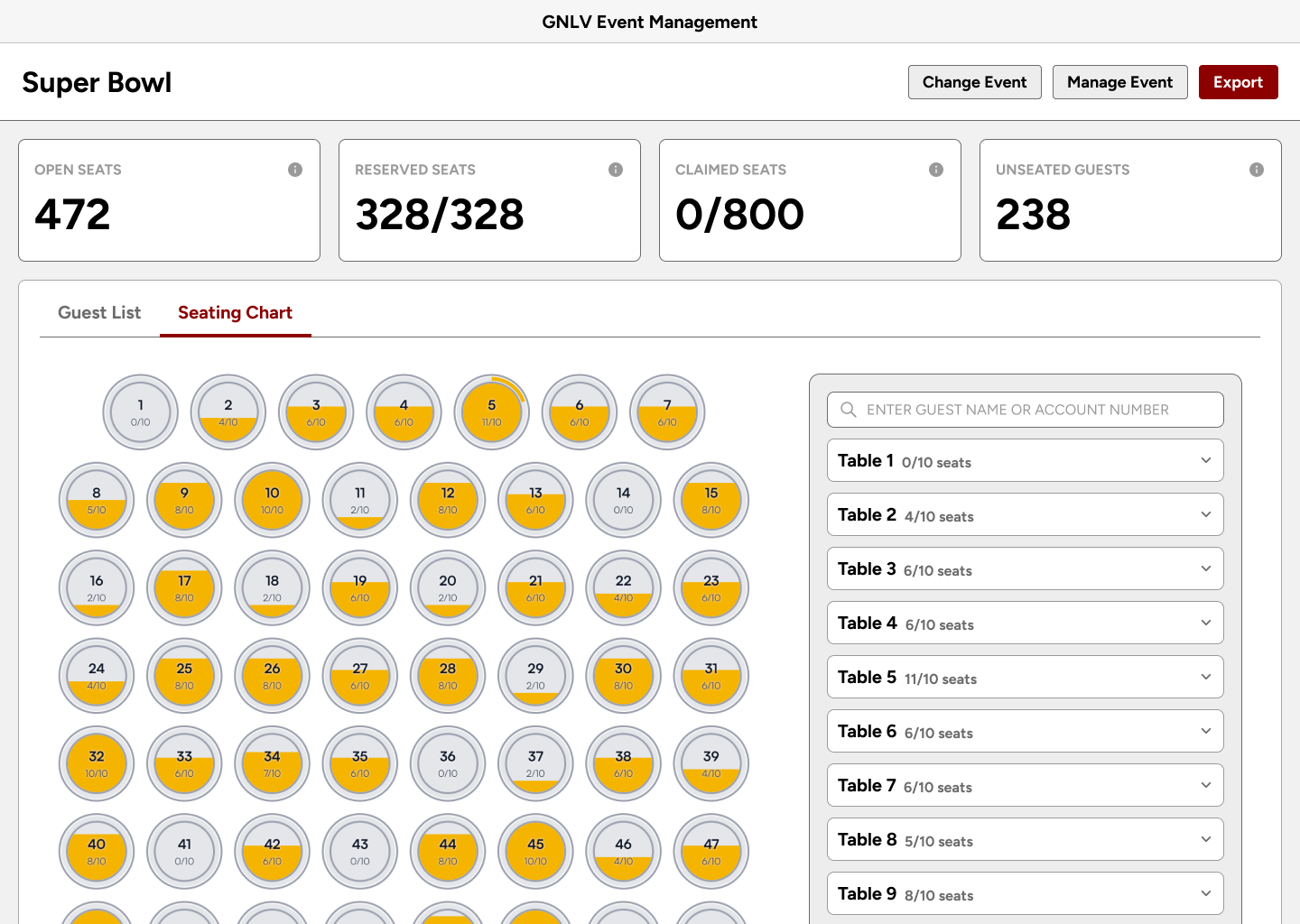Select table 12 circle in seating chart
Image resolution: width=1300 pixels, height=924 pixels.
point(448,500)
